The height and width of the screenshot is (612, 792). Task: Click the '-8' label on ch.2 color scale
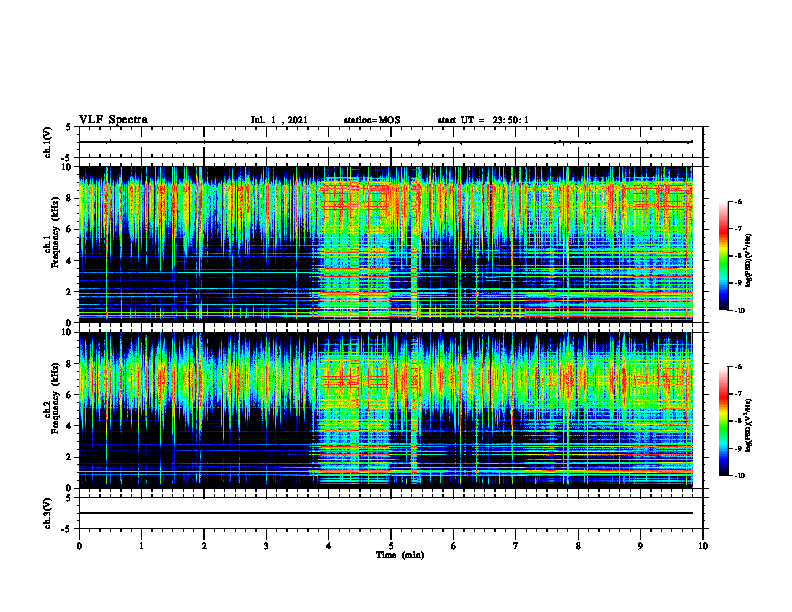(x=738, y=421)
